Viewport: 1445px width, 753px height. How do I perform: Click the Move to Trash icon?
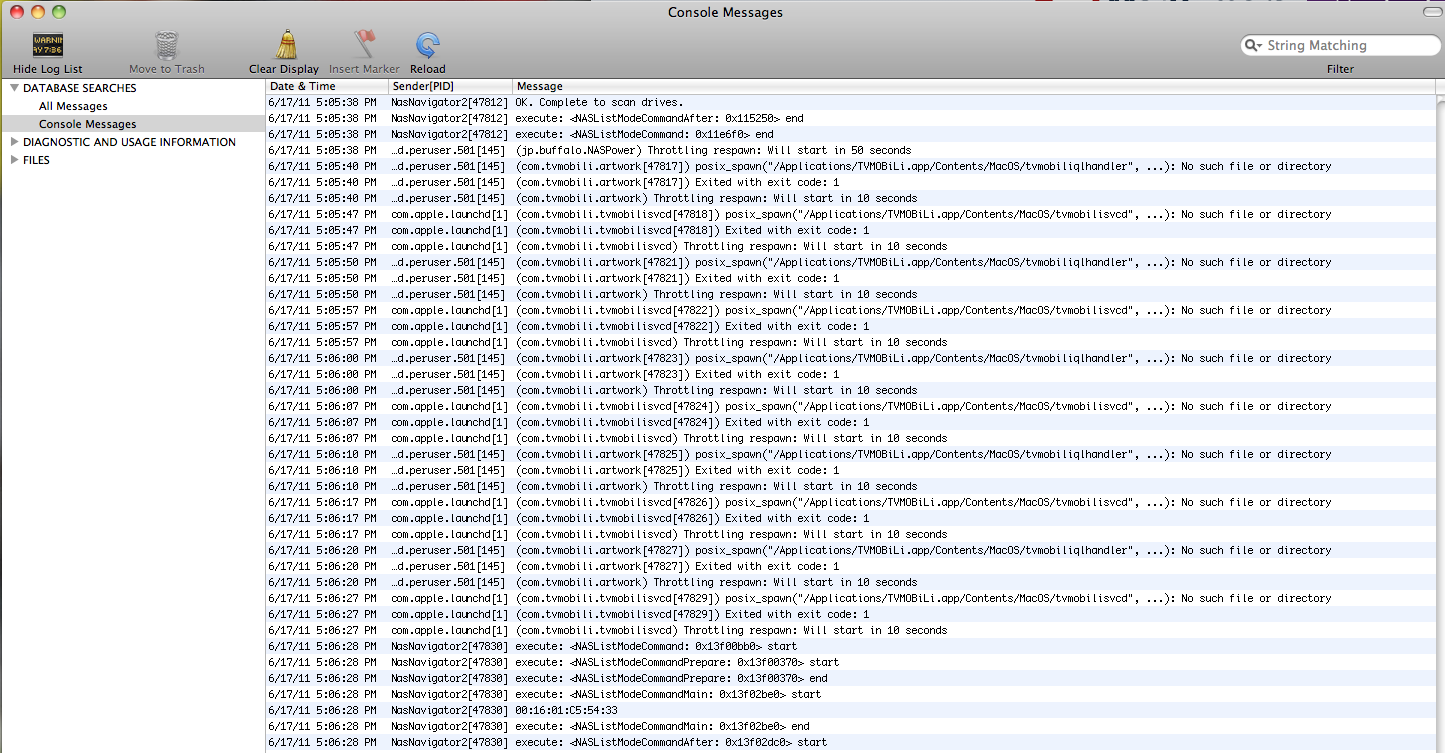tap(166, 46)
